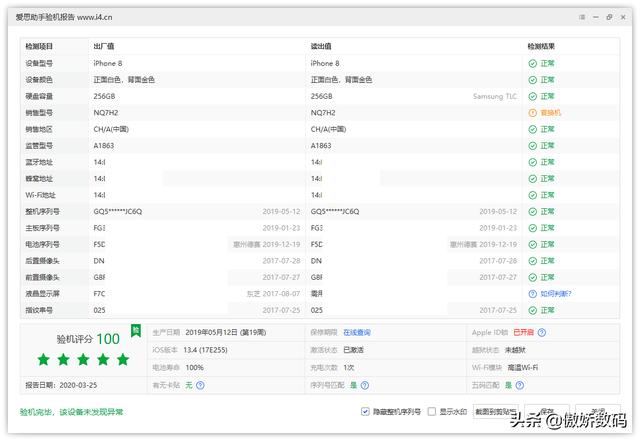Click 256GB in the 出厂值 column

(x=104, y=96)
